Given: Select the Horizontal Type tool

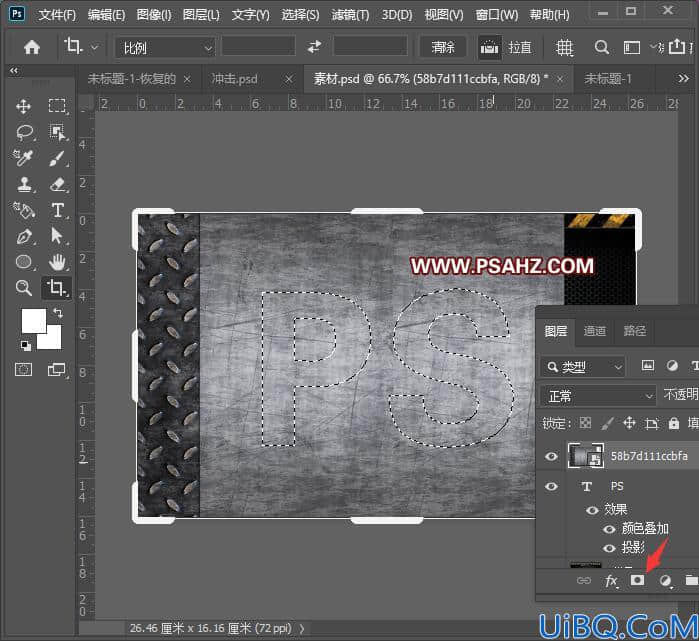Looking at the screenshot, I should pos(57,210).
